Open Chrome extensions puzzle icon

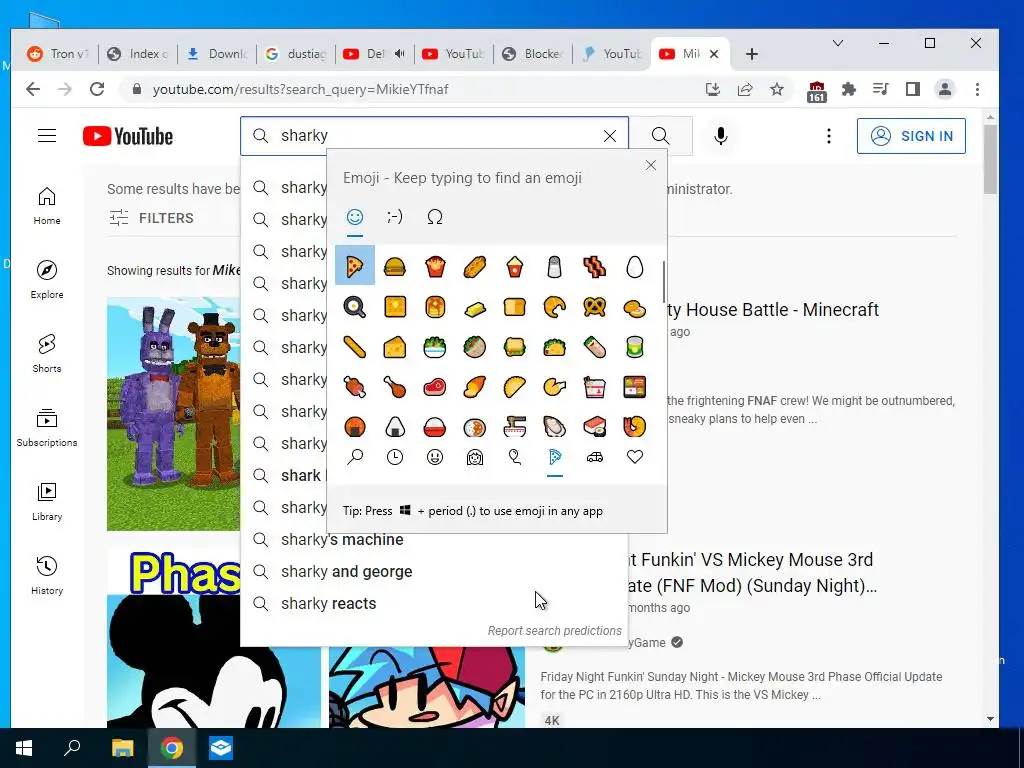click(848, 89)
